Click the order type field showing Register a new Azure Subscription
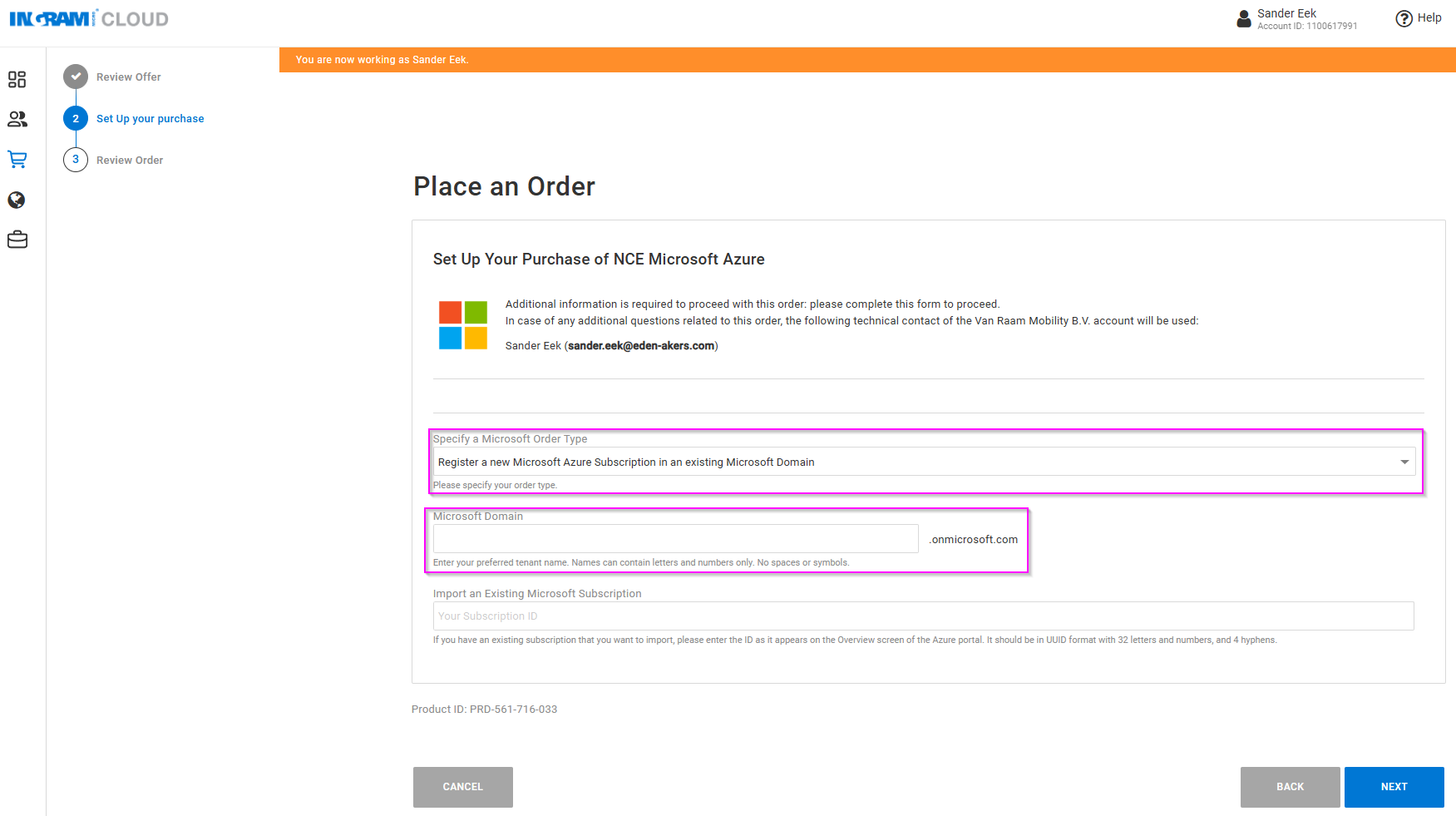 (924, 462)
